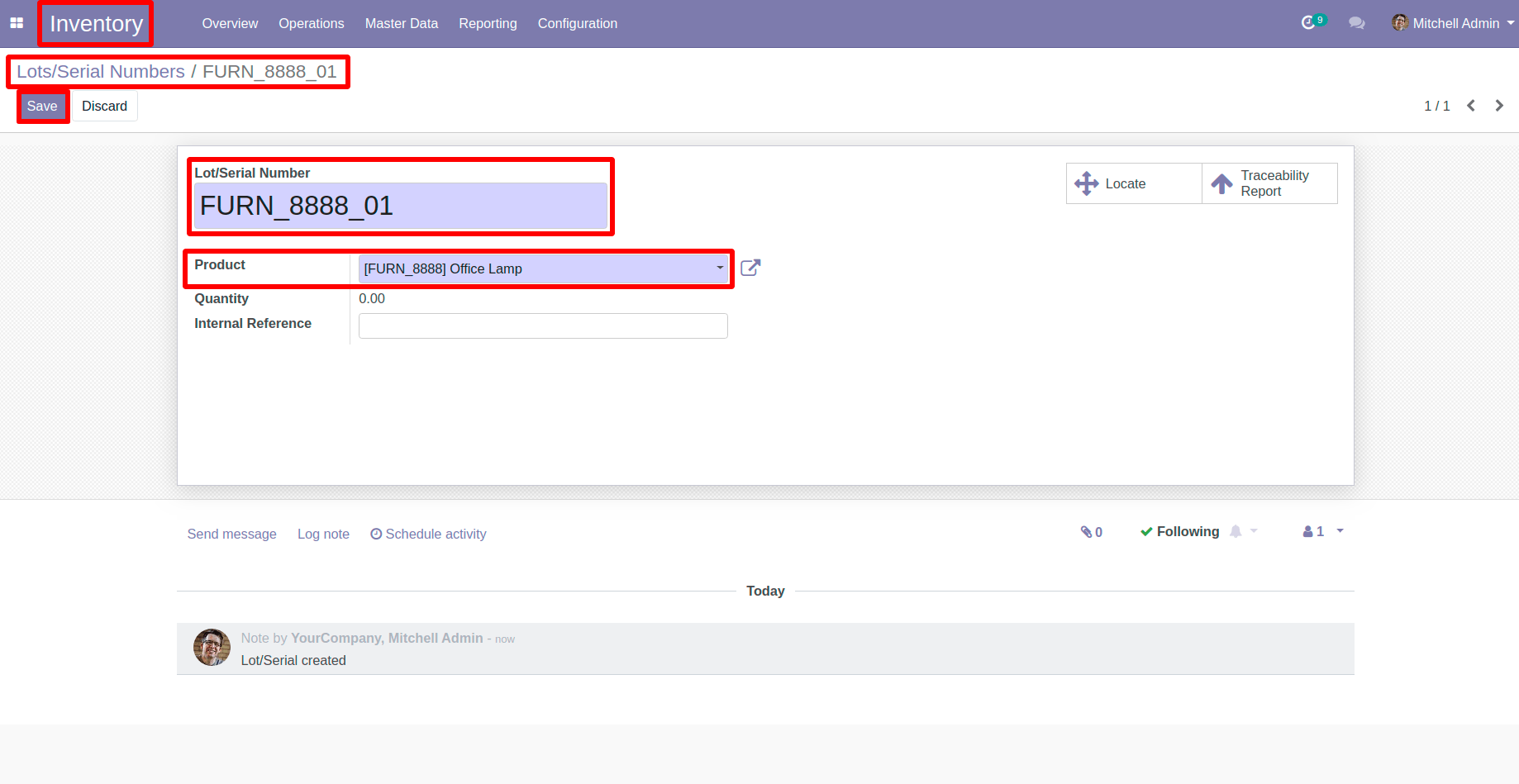Click the bell notification icon near Following
The height and width of the screenshot is (784, 1519).
click(1236, 532)
